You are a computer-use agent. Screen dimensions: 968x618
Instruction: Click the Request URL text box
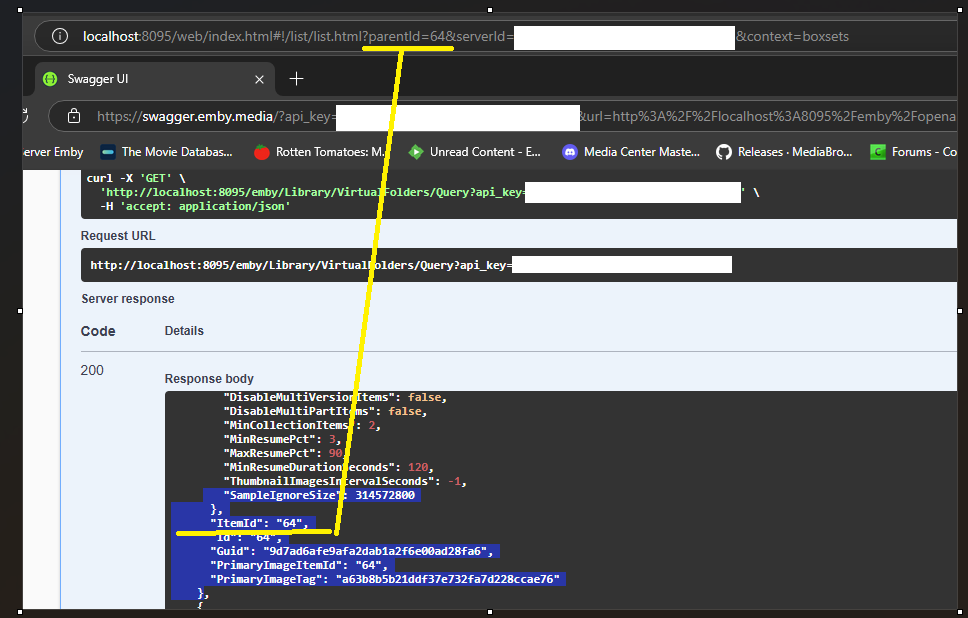pos(300,265)
